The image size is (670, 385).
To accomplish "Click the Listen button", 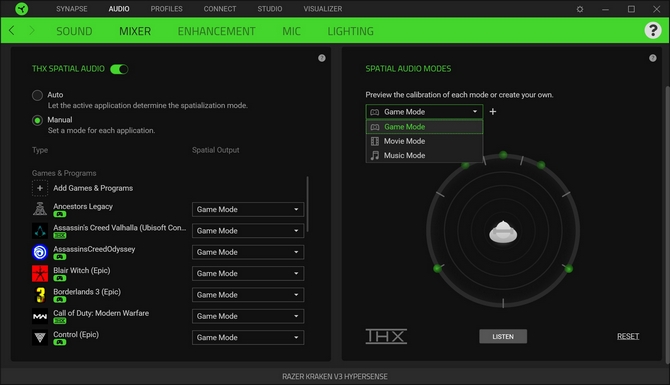I will (x=503, y=336).
